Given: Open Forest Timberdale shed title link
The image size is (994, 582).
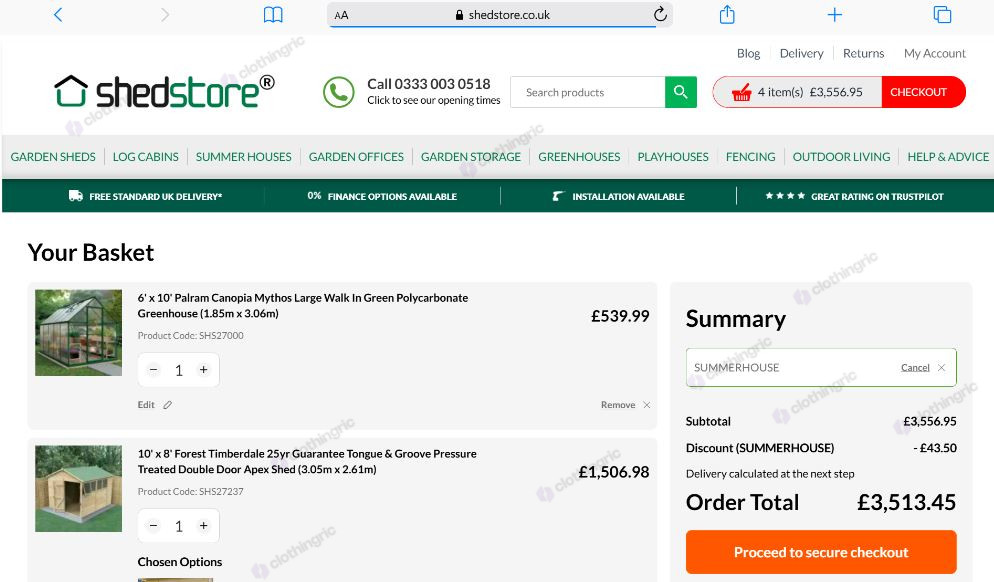Looking at the screenshot, I should (x=307, y=462).
